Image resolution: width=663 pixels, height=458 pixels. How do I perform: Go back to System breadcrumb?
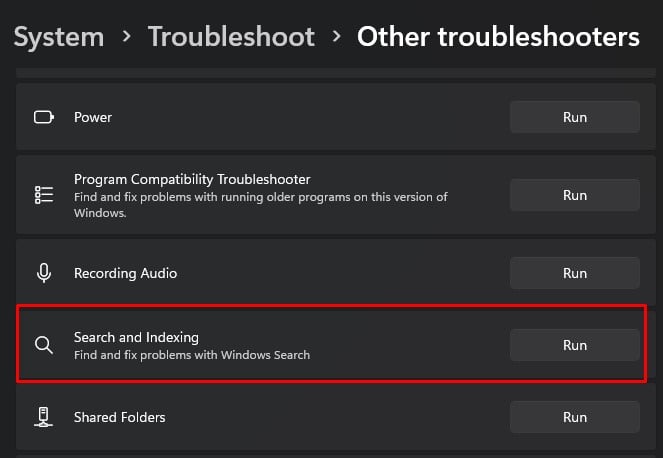[x=58, y=37]
